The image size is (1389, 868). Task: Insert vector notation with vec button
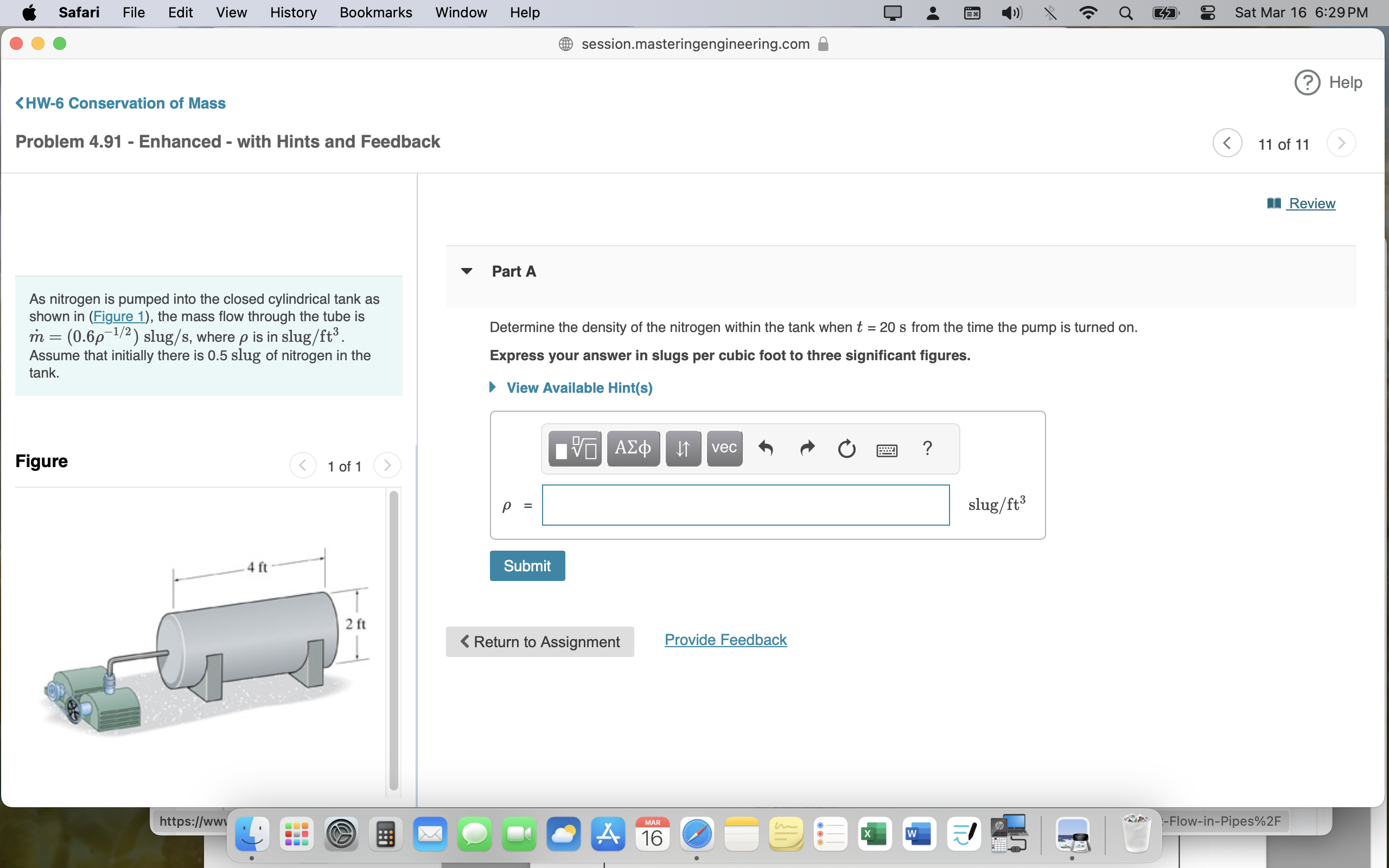point(724,448)
